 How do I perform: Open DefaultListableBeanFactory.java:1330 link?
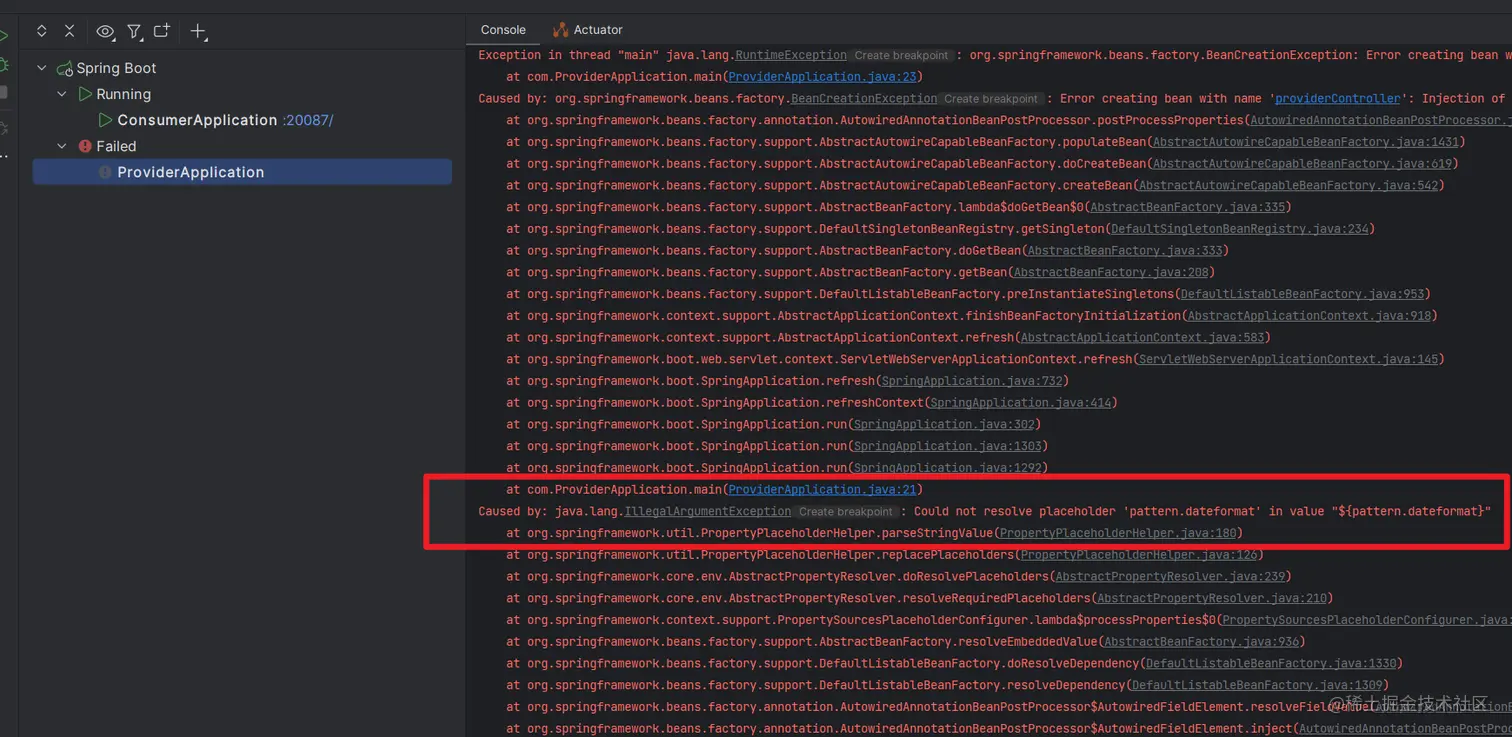point(1270,664)
